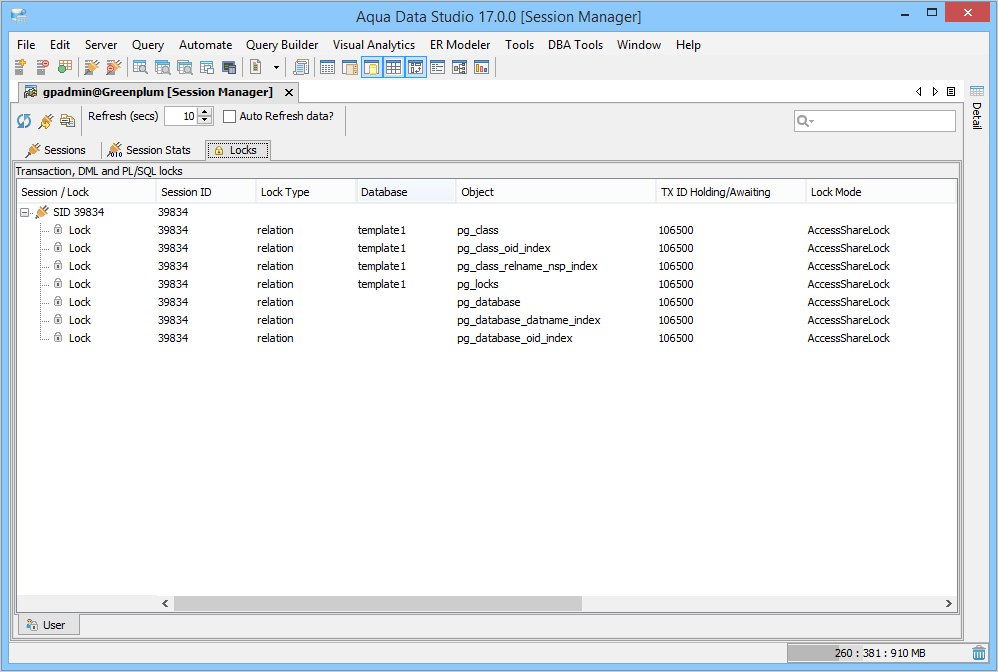Image resolution: width=998 pixels, height=672 pixels.
Task: Click the blue Refresh arrows icon
Action: (x=24, y=120)
